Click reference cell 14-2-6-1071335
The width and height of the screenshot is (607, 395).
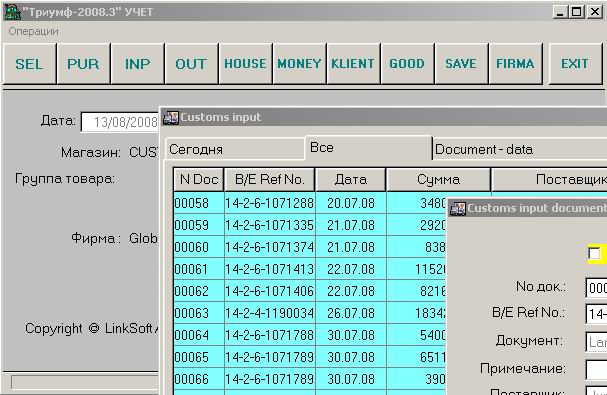point(270,225)
